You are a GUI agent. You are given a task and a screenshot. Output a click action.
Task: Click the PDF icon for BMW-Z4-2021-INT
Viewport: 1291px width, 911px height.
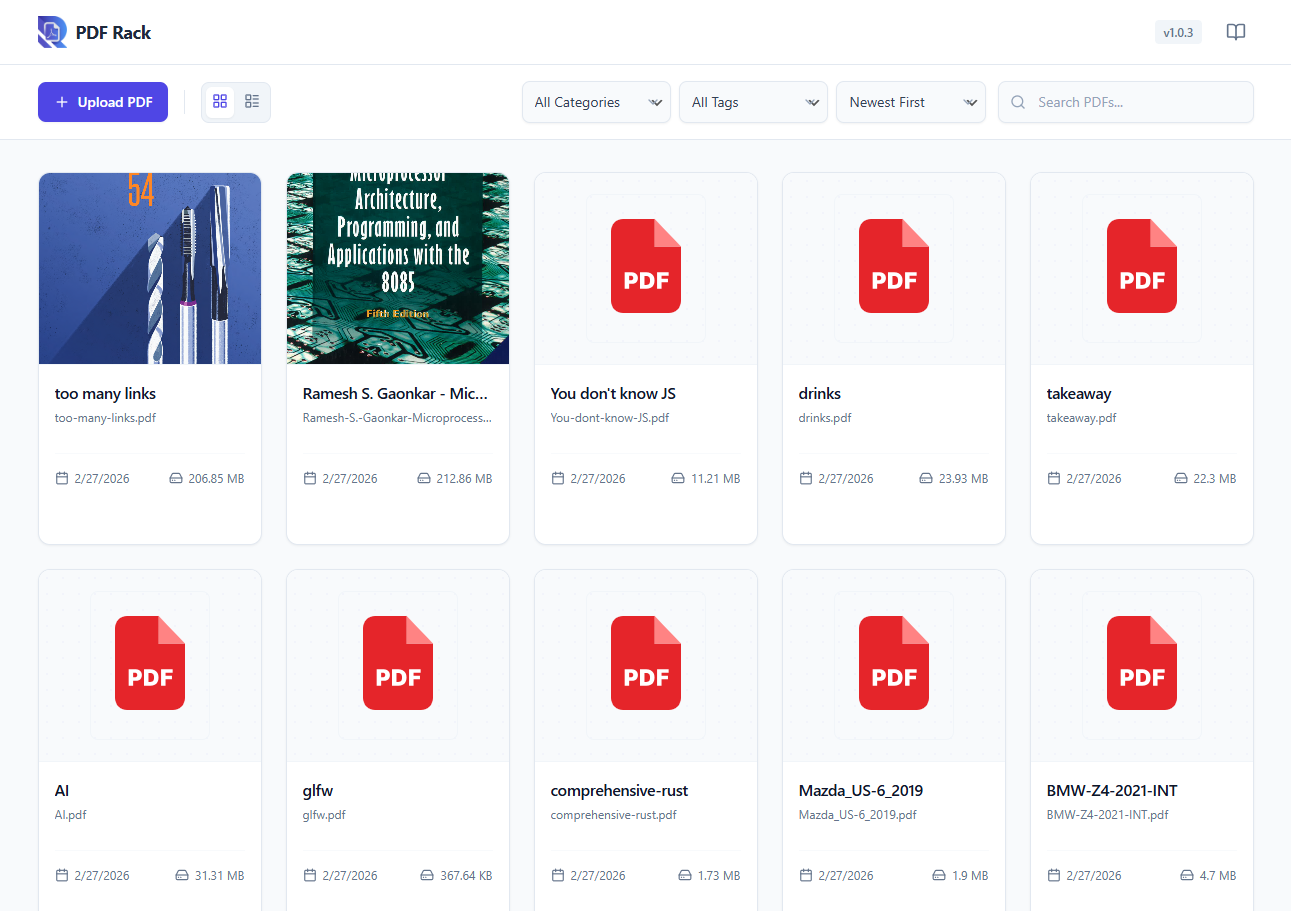tap(1141, 663)
